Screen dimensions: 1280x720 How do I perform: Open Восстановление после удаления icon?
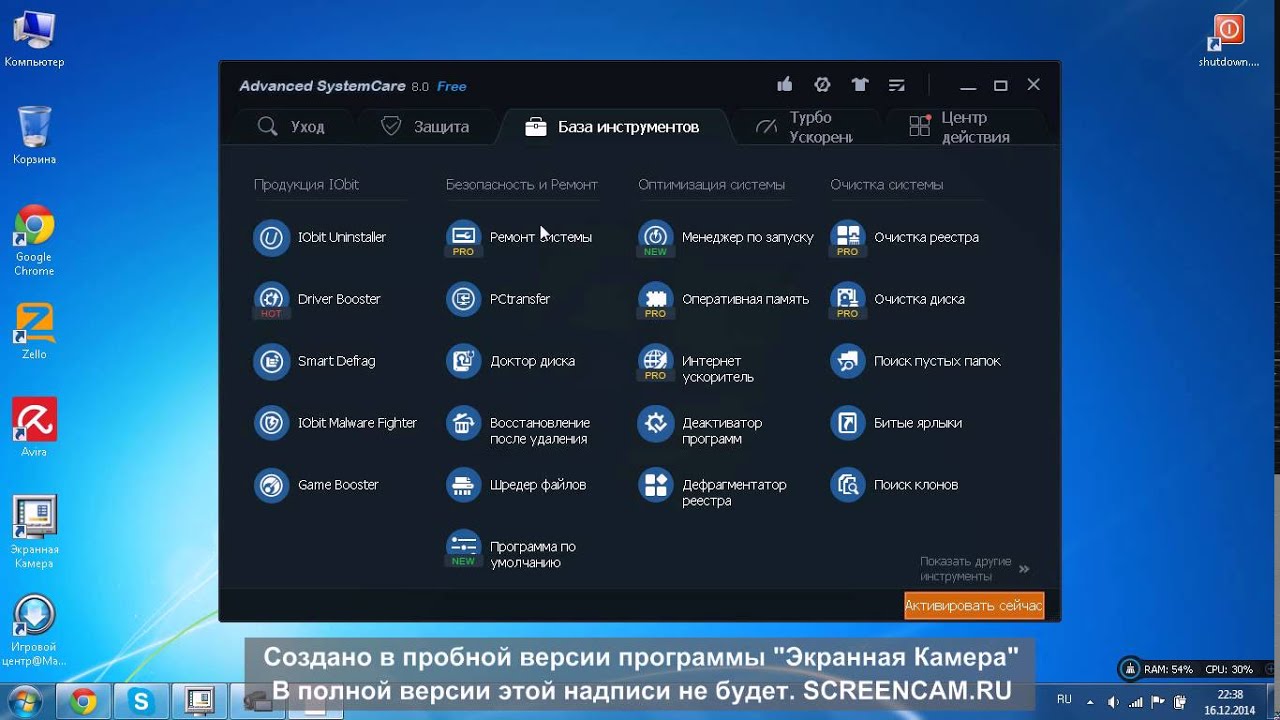coord(463,424)
